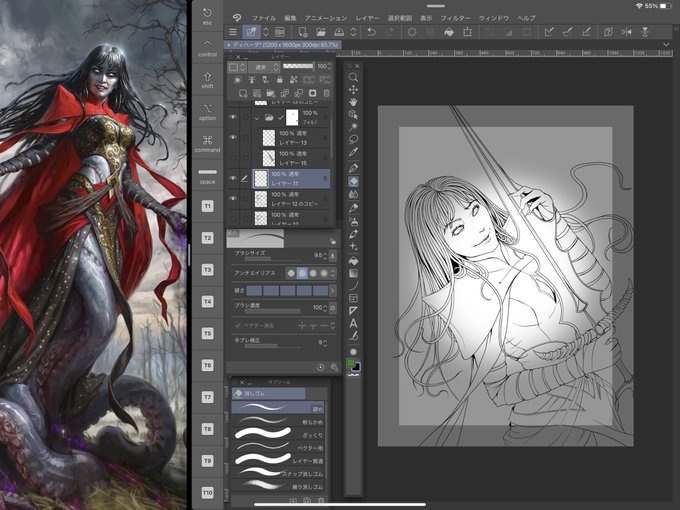The height and width of the screenshot is (510, 680).
Task: Open the ファイル menu
Action: coord(264,18)
